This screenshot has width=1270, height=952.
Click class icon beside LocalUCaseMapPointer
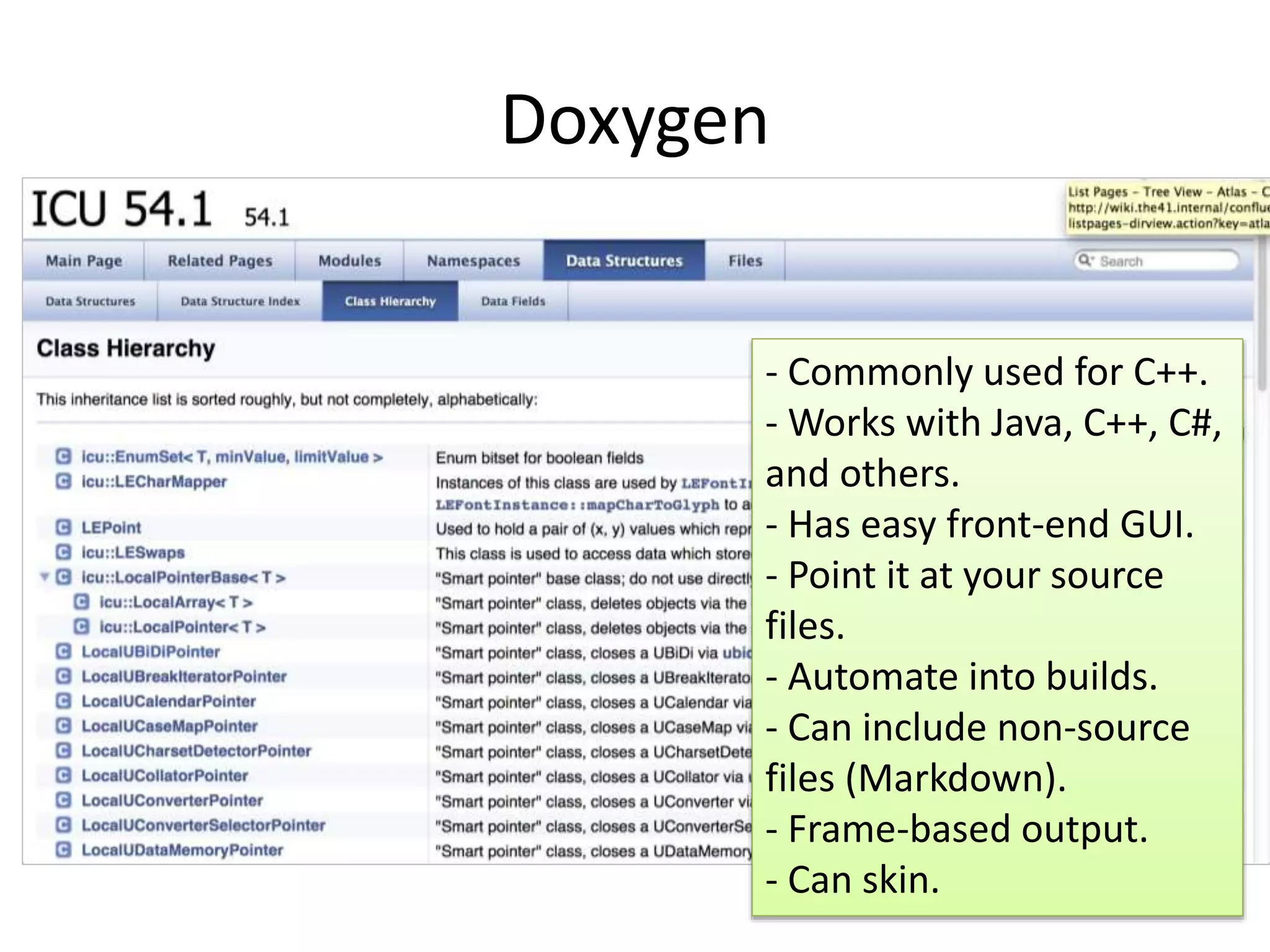(x=63, y=726)
